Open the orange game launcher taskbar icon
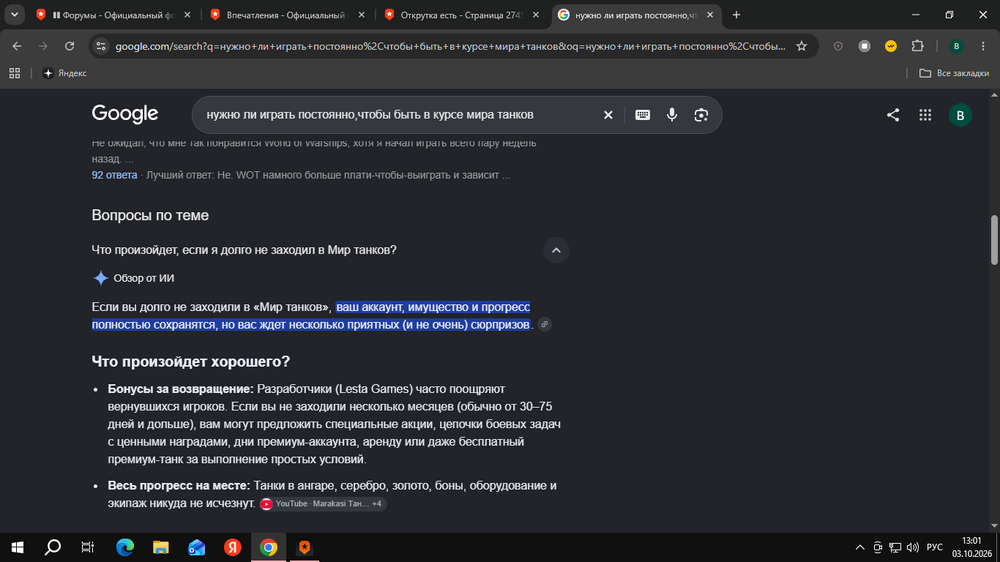The image size is (1000, 562). (304, 547)
